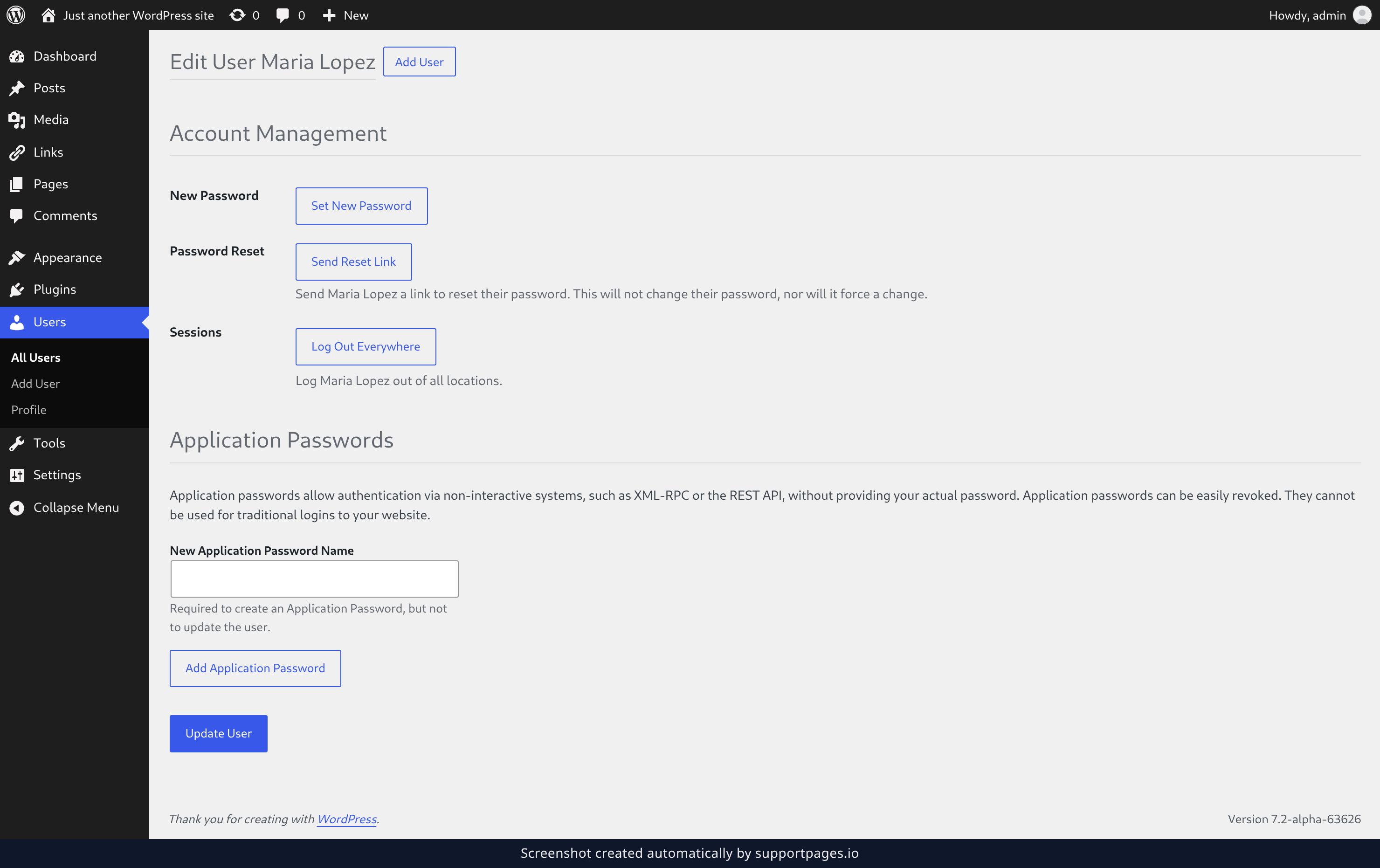Click the Plugins plug icon
Screen dimensions: 1380x868
(17, 289)
